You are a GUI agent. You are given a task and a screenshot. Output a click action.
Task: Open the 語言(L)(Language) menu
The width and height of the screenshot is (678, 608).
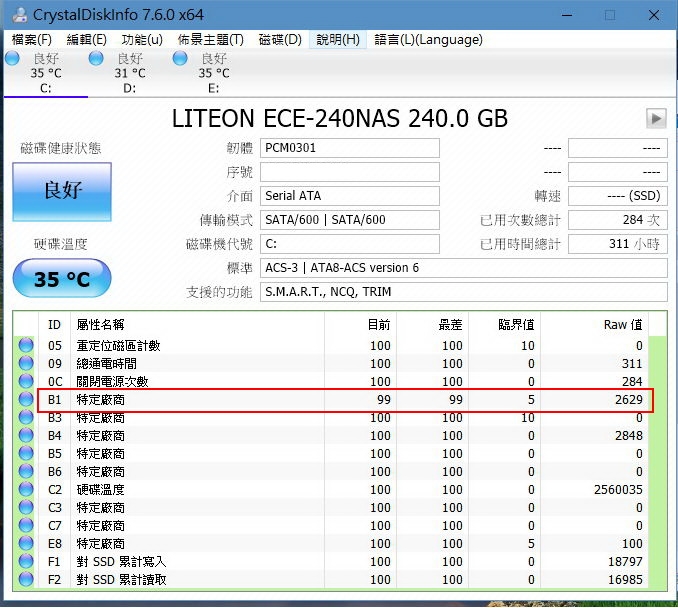point(428,40)
